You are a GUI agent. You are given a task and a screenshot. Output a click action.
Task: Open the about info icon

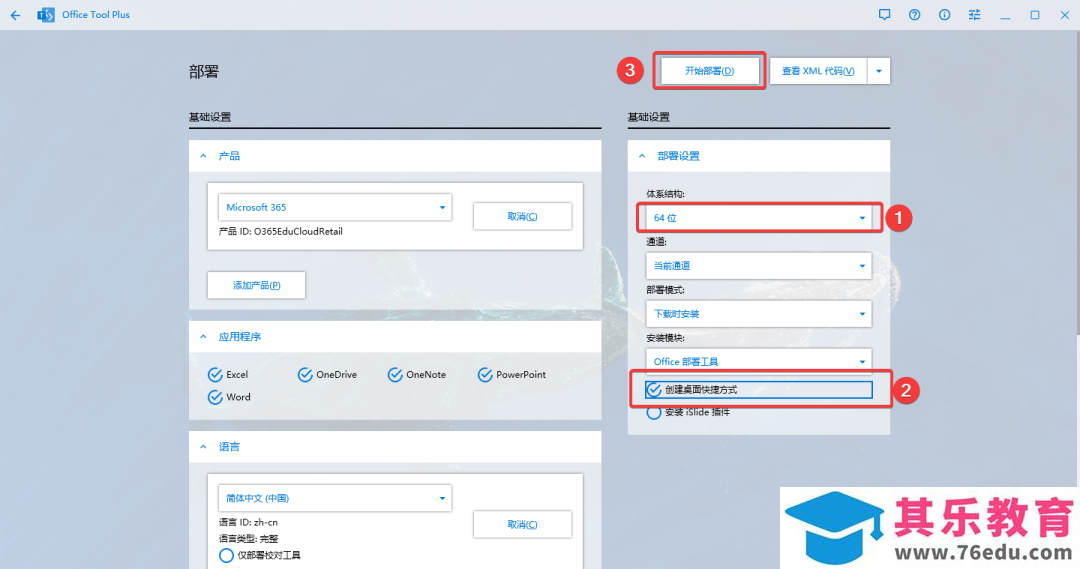click(x=944, y=14)
